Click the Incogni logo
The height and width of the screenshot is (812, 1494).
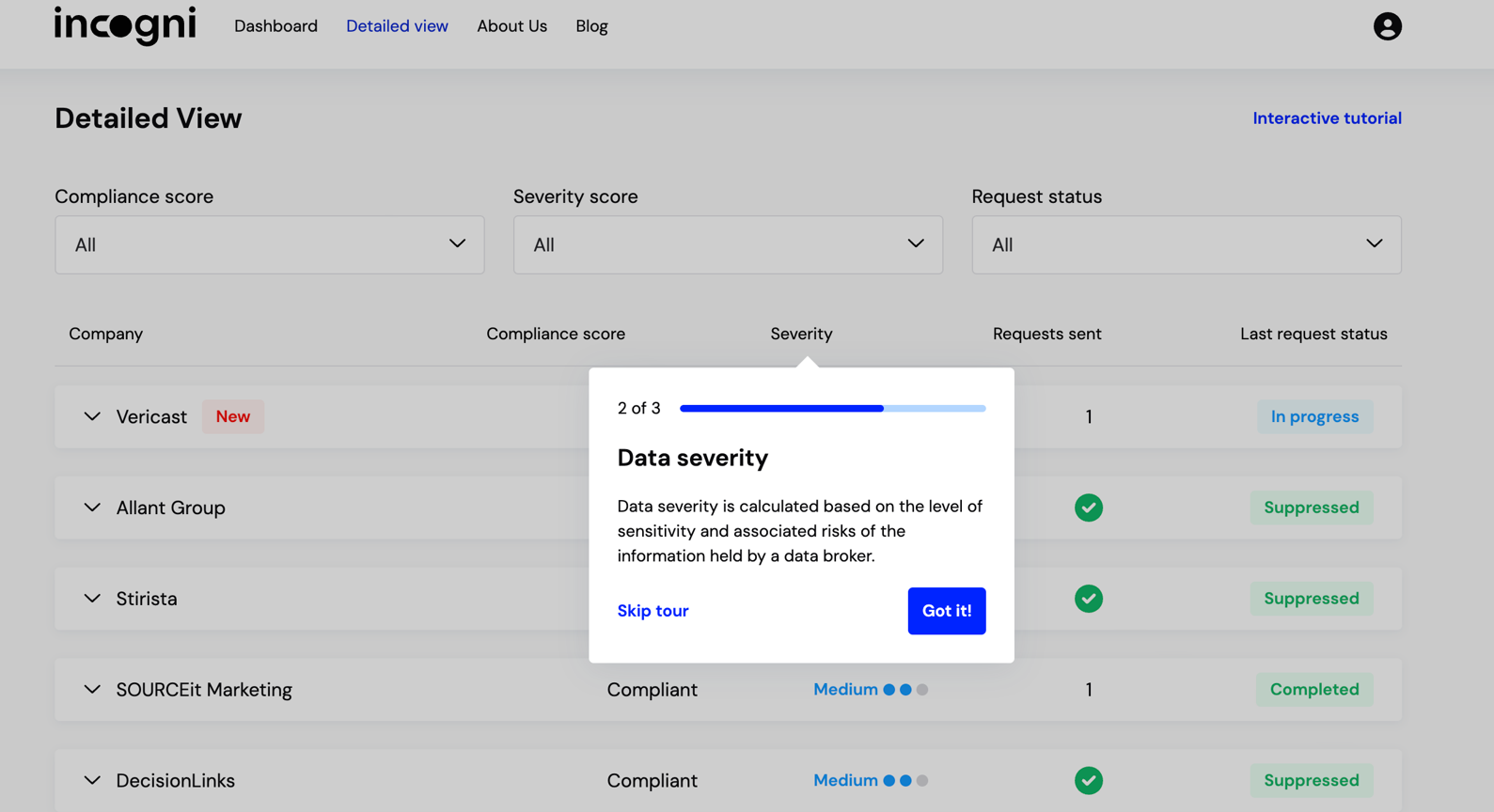125,25
